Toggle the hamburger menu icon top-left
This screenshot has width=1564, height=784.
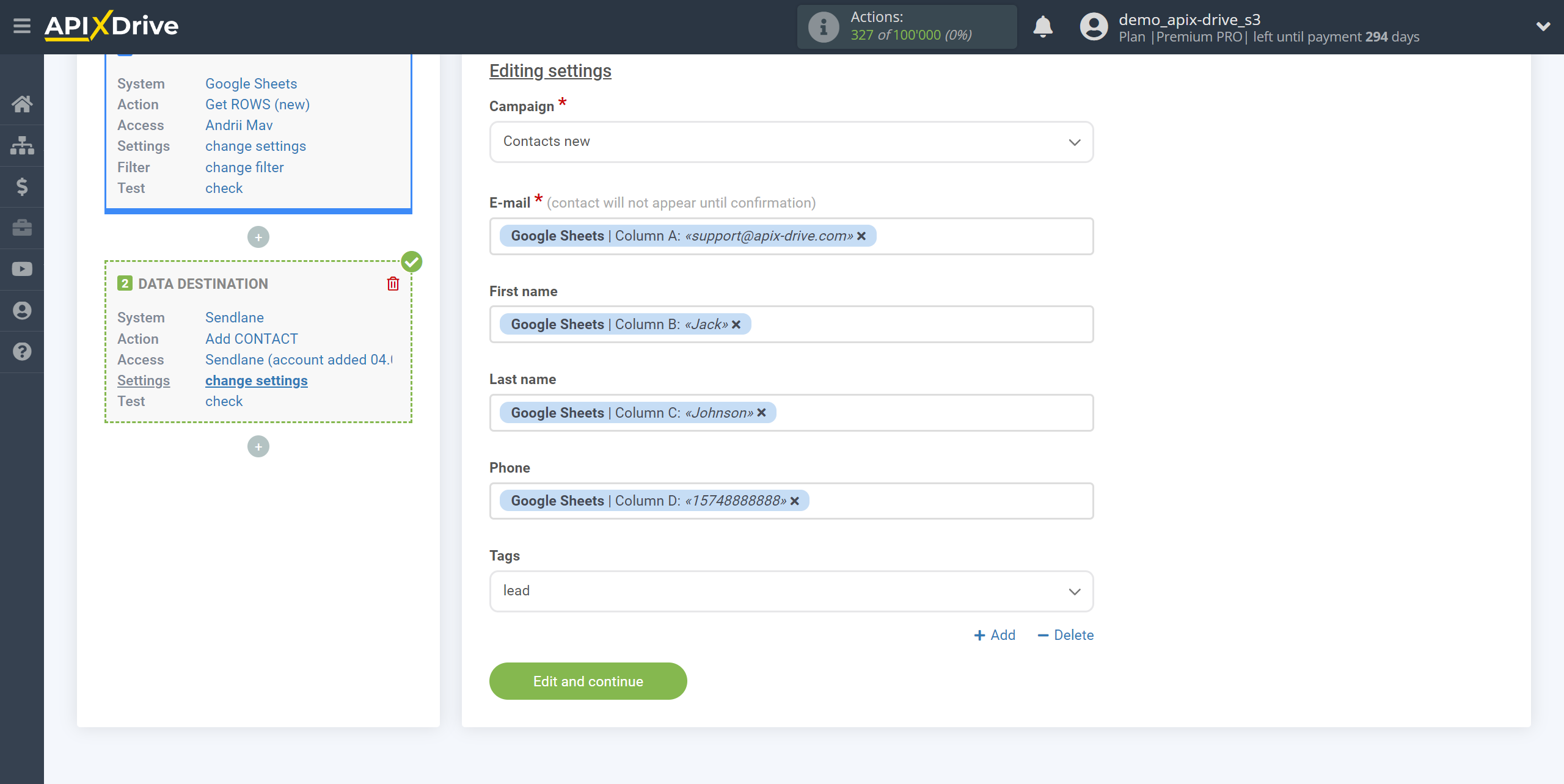21,26
